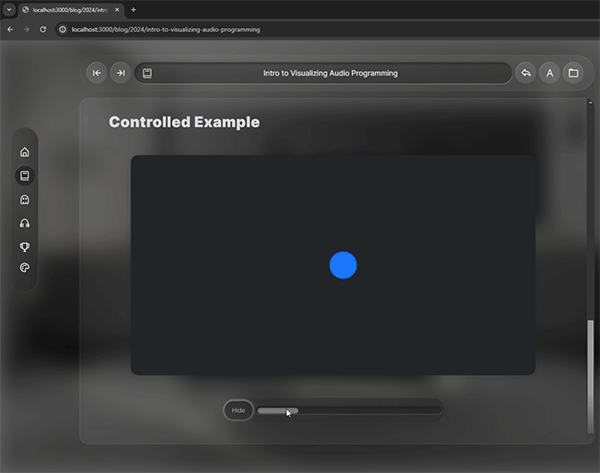The height and width of the screenshot is (473, 600).
Task: Click the blue circle in the canvas
Action: tap(343, 265)
